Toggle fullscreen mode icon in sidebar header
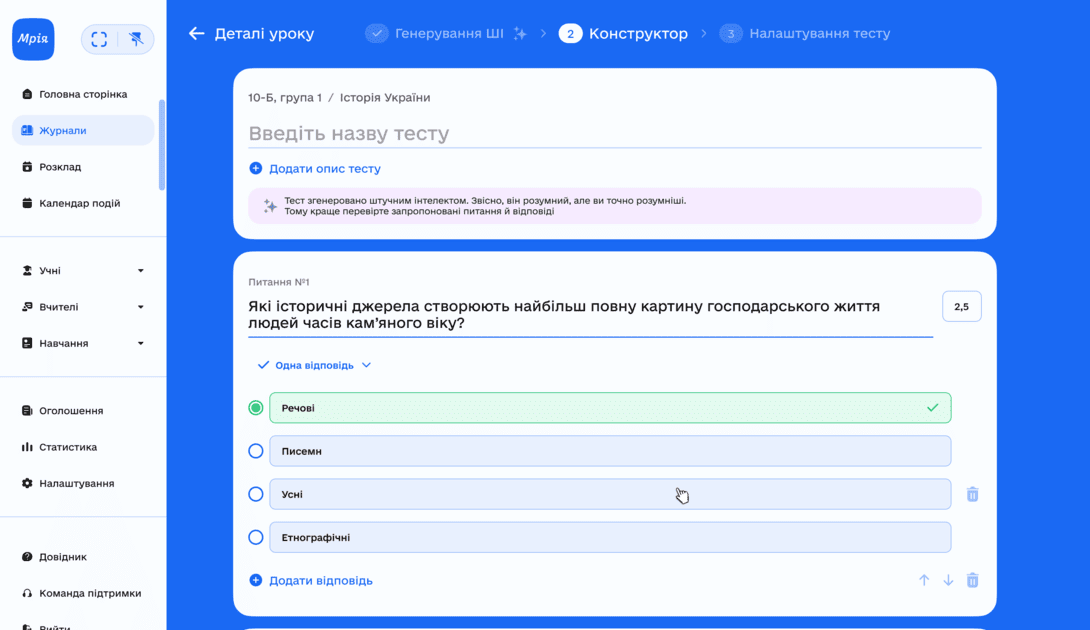The image size is (1090, 630). (x=99, y=39)
